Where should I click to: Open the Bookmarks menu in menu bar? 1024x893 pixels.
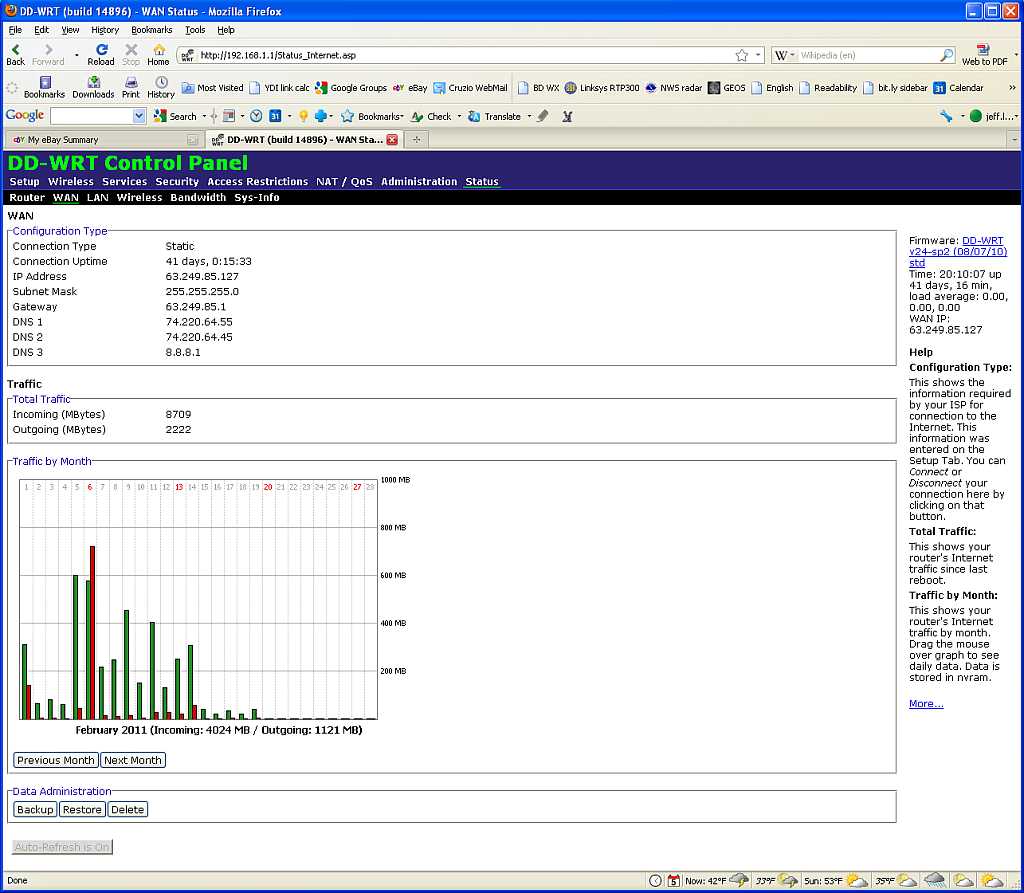[152, 30]
